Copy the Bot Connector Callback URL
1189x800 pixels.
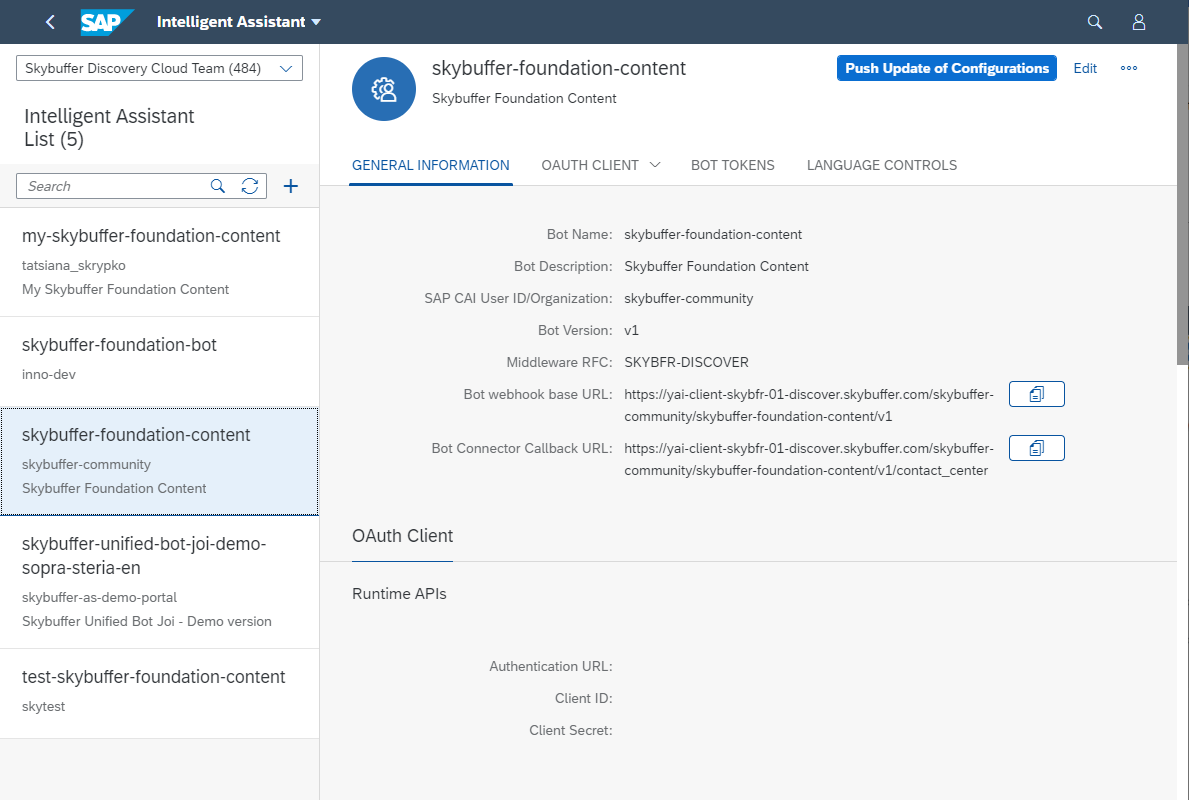(1037, 448)
